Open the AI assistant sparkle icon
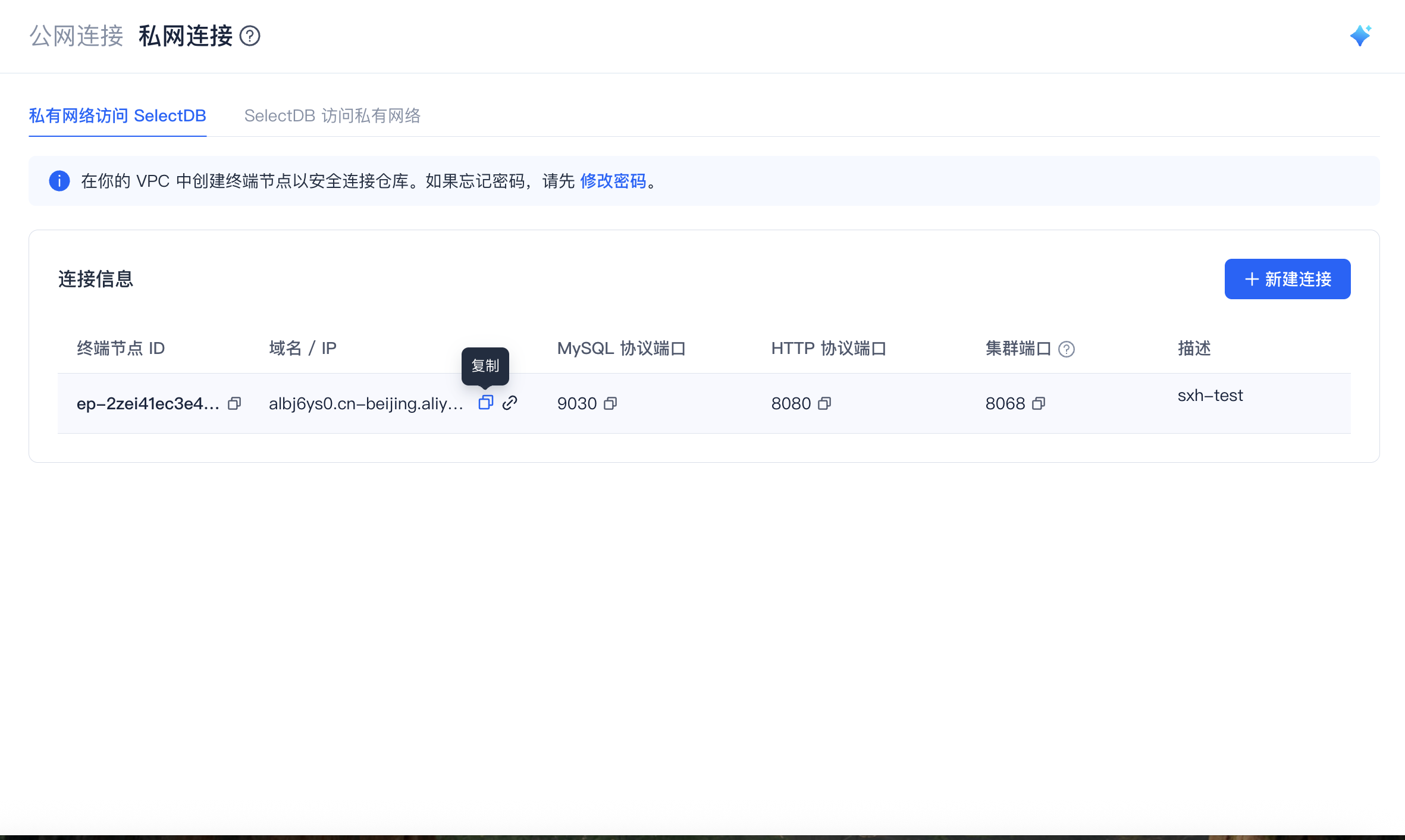The width and height of the screenshot is (1405, 840). tap(1360, 36)
